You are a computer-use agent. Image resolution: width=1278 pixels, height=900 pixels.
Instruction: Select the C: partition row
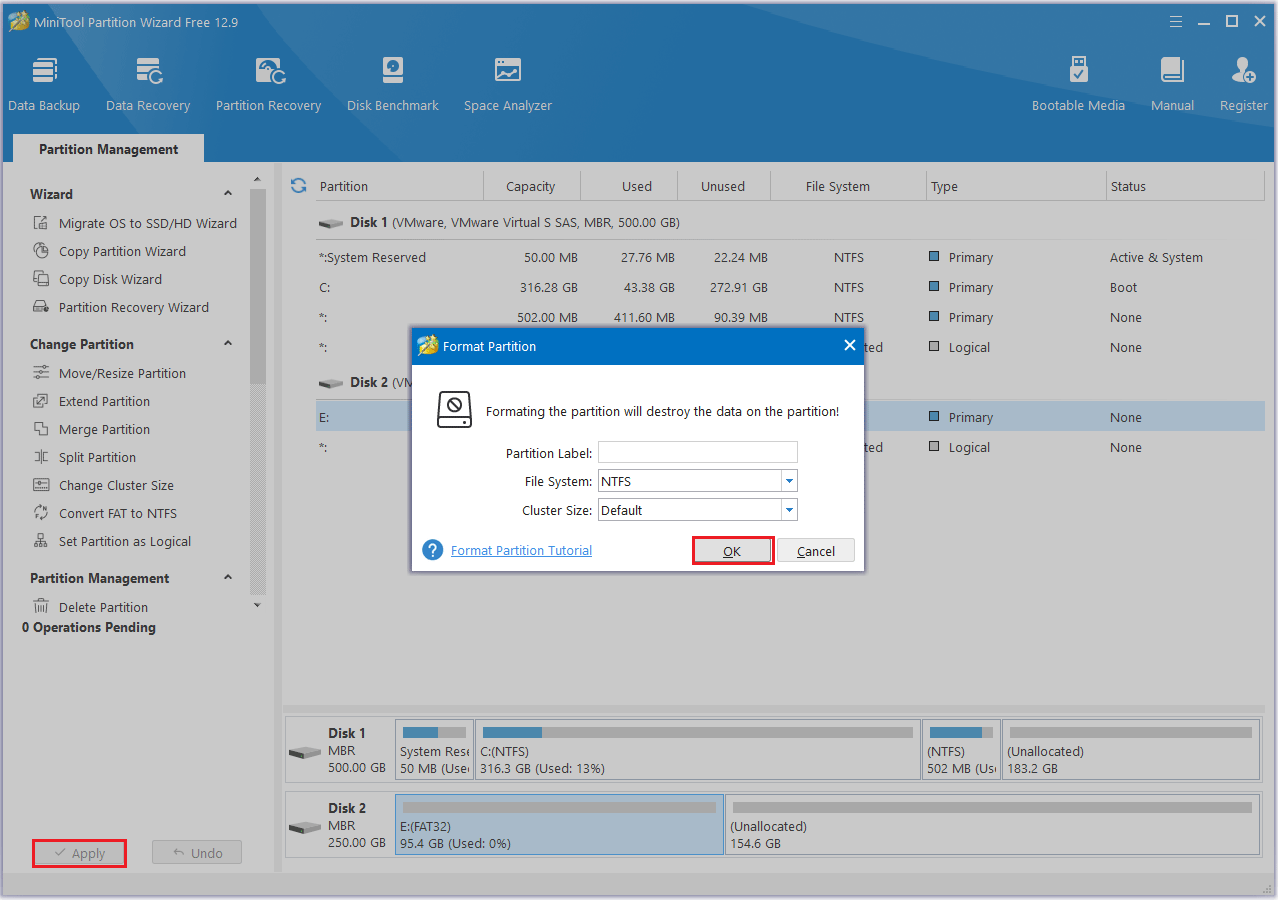[x=790, y=287]
